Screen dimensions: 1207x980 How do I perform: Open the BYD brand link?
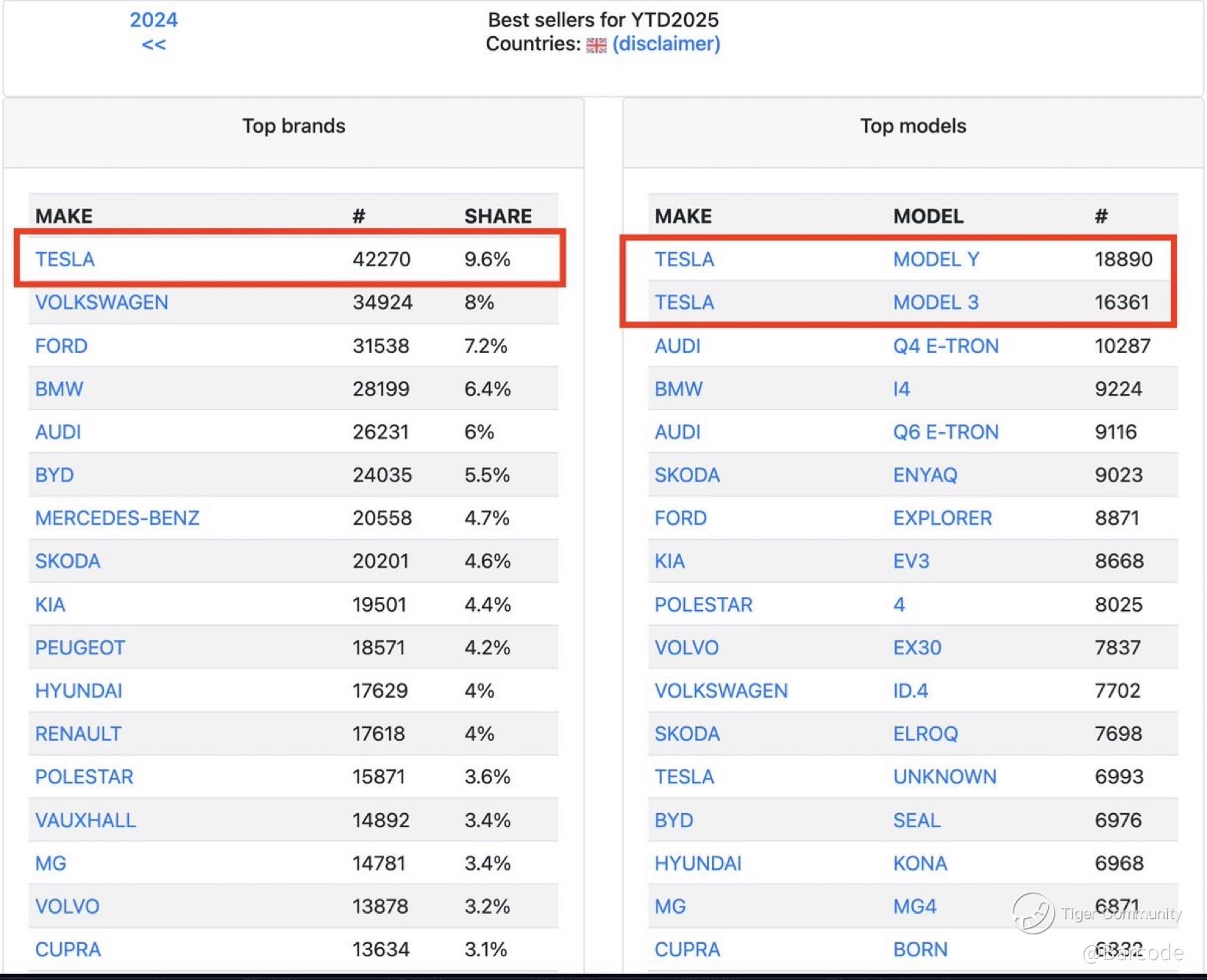pyautogui.click(x=54, y=475)
